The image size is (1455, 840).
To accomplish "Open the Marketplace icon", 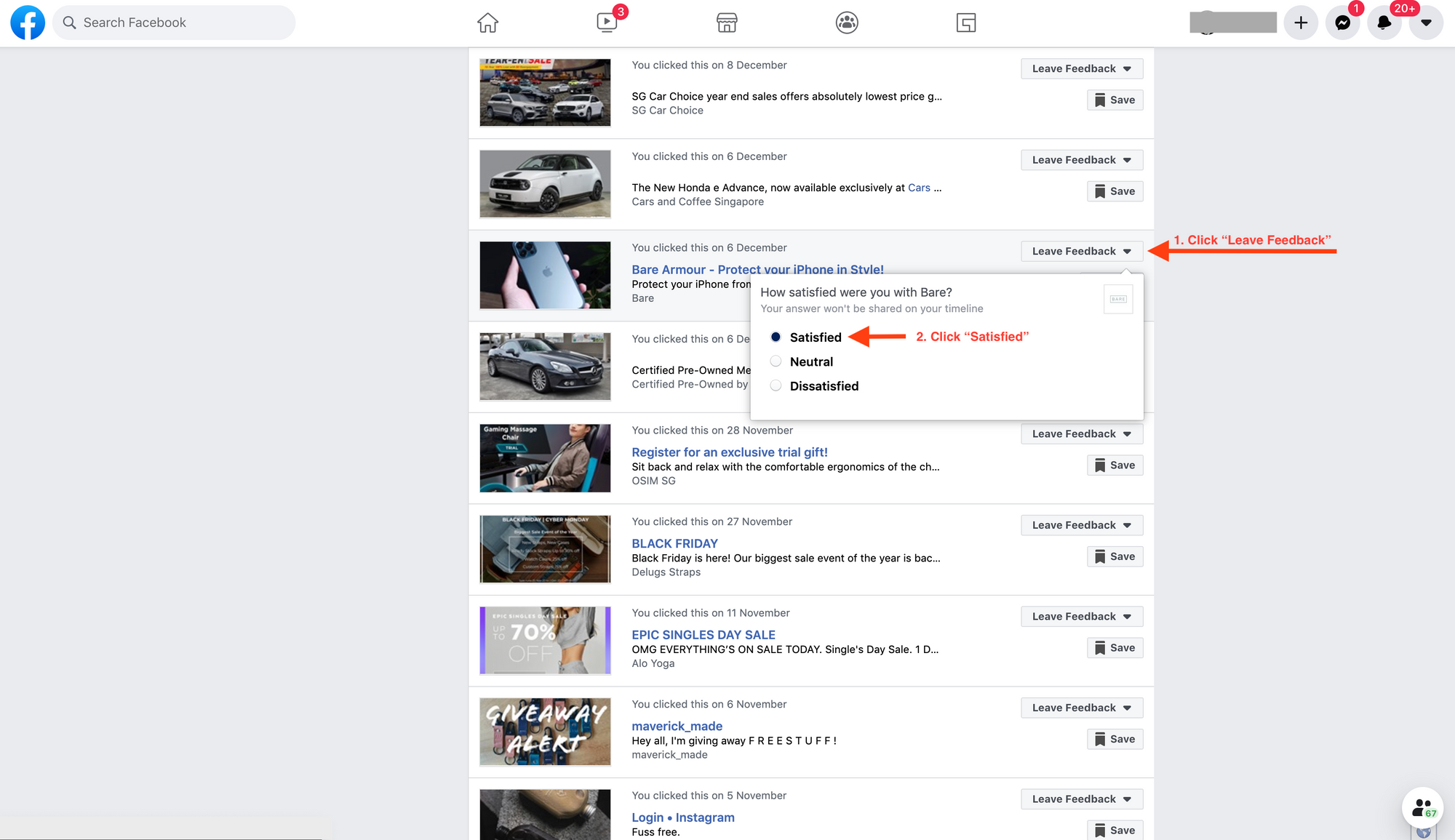I will (727, 23).
